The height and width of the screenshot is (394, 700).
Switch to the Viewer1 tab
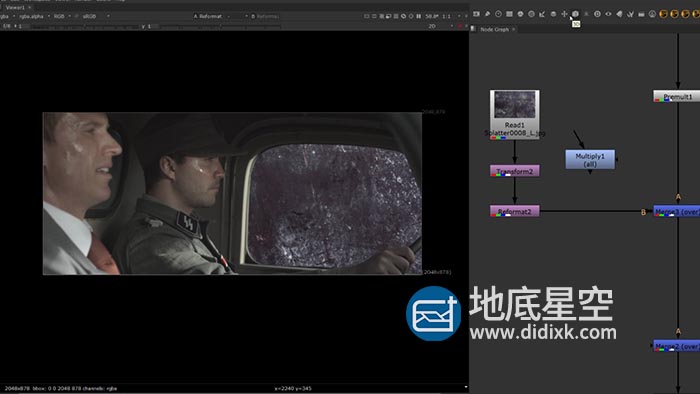pos(15,8)
